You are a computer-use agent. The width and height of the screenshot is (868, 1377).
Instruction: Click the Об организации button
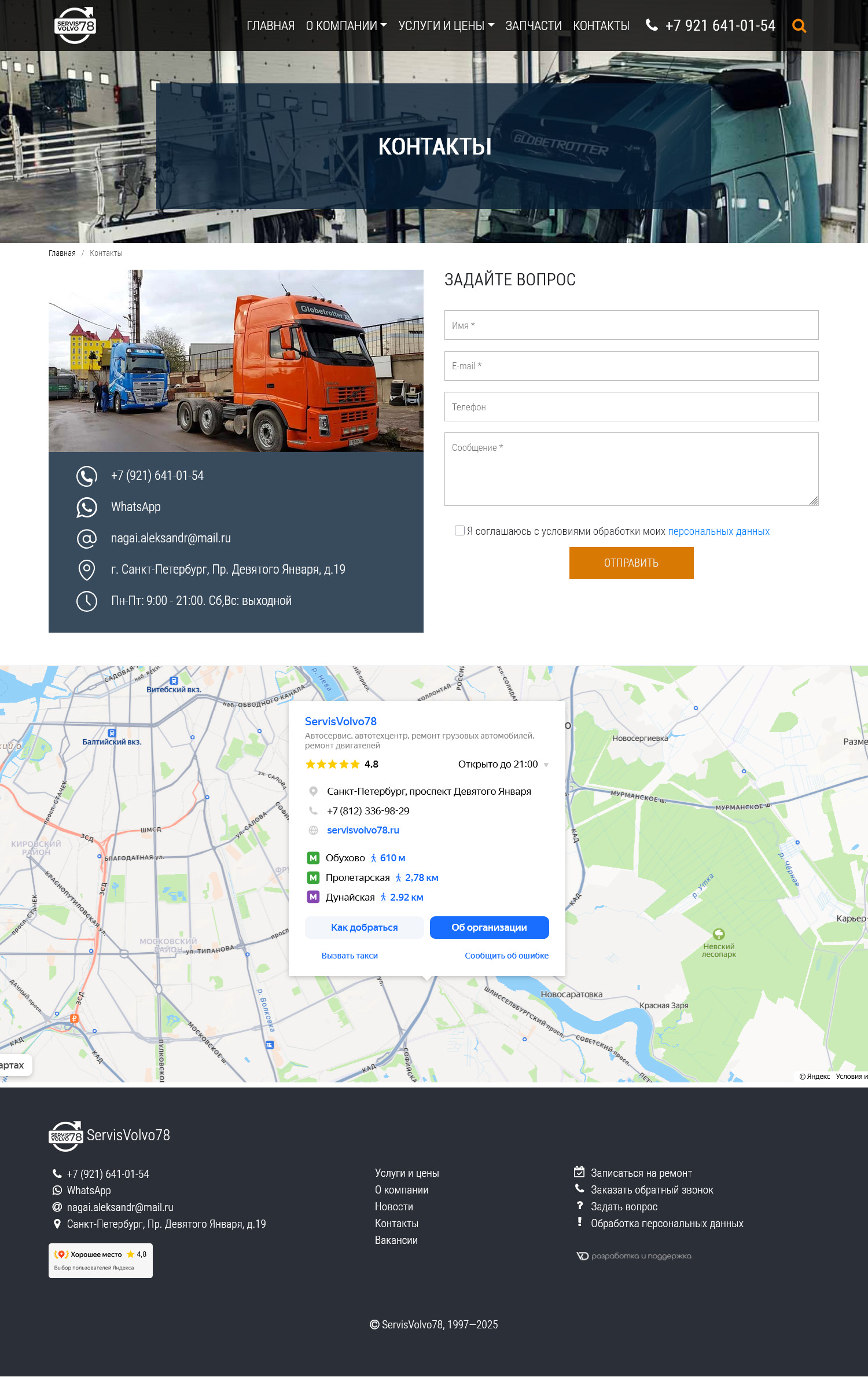490,928
